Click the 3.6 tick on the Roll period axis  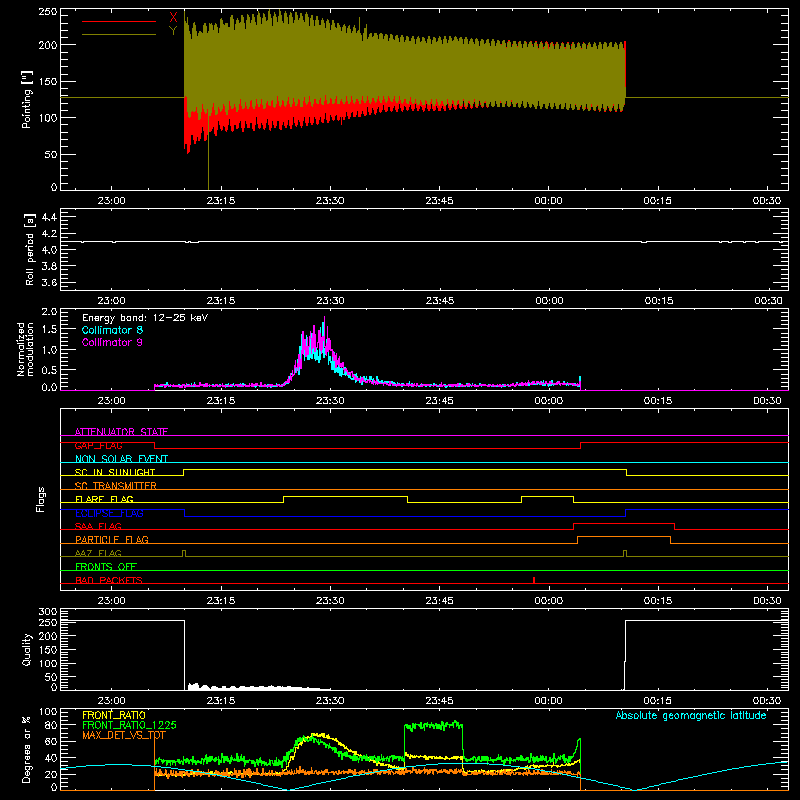pos(49,282)
